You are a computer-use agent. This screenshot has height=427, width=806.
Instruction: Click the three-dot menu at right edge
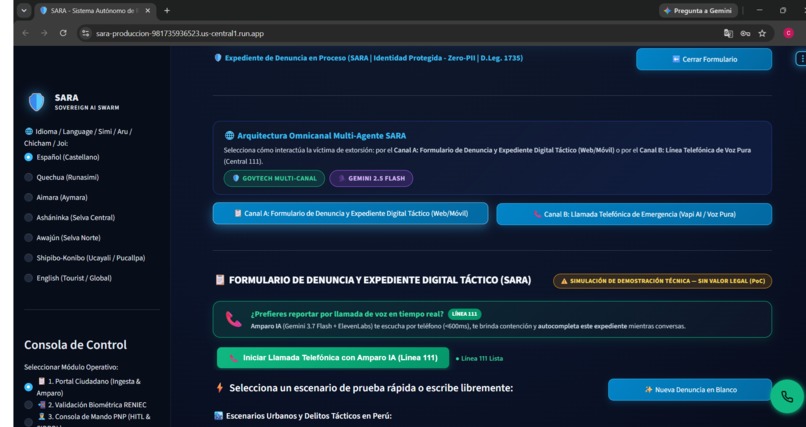[801, 59]
